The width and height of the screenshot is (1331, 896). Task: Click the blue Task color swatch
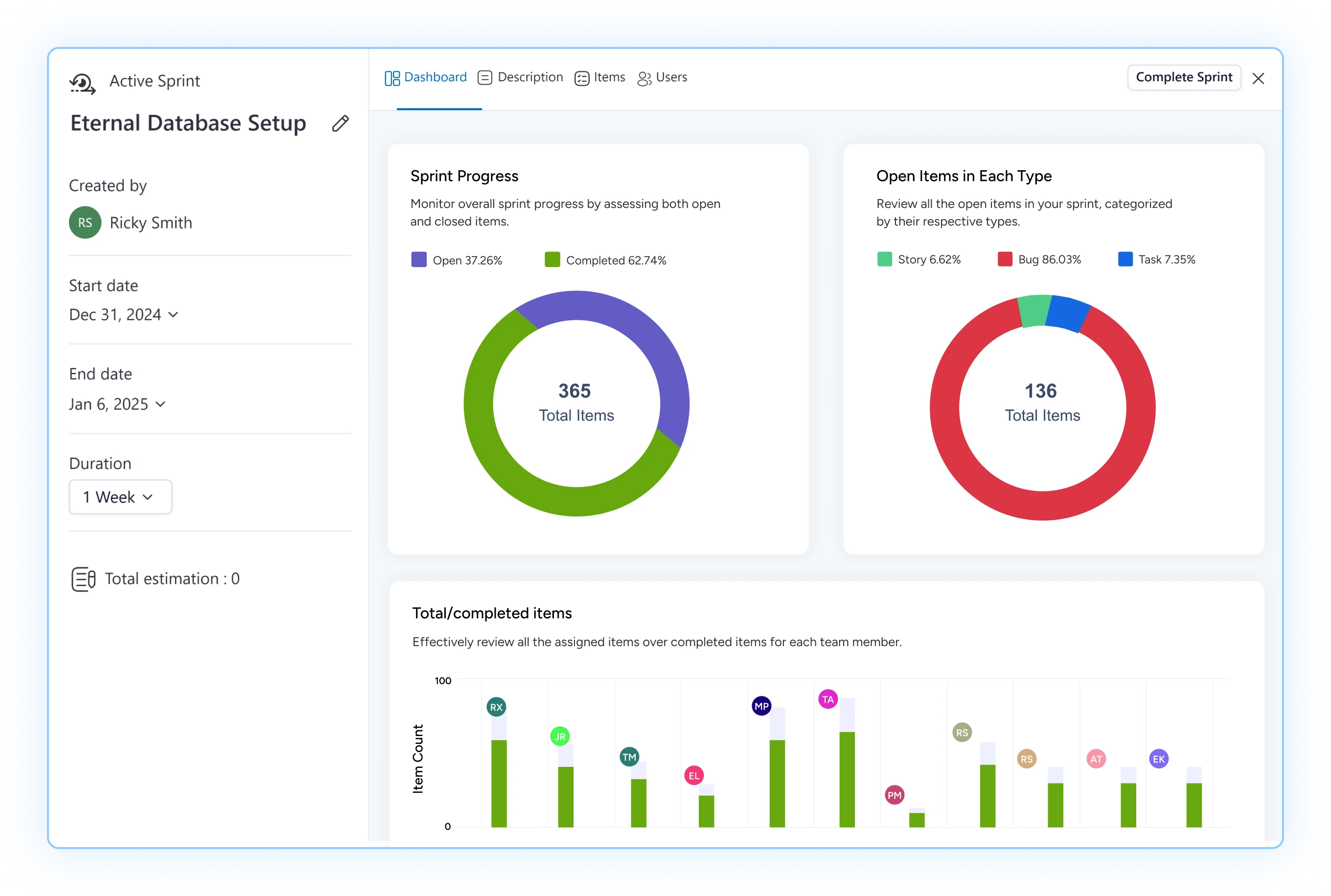(x=1125, y=259)
